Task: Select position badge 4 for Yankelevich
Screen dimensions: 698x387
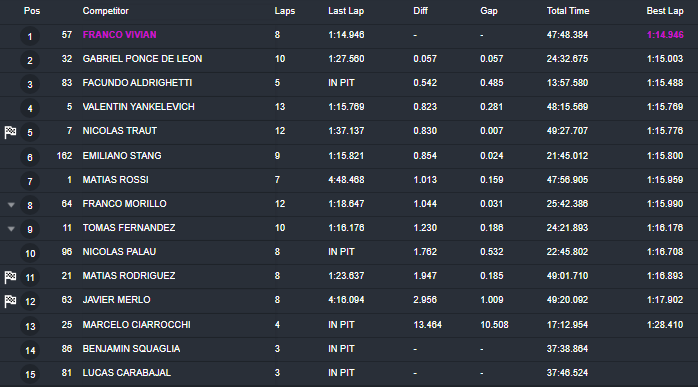Action: (x=30, y=108)
